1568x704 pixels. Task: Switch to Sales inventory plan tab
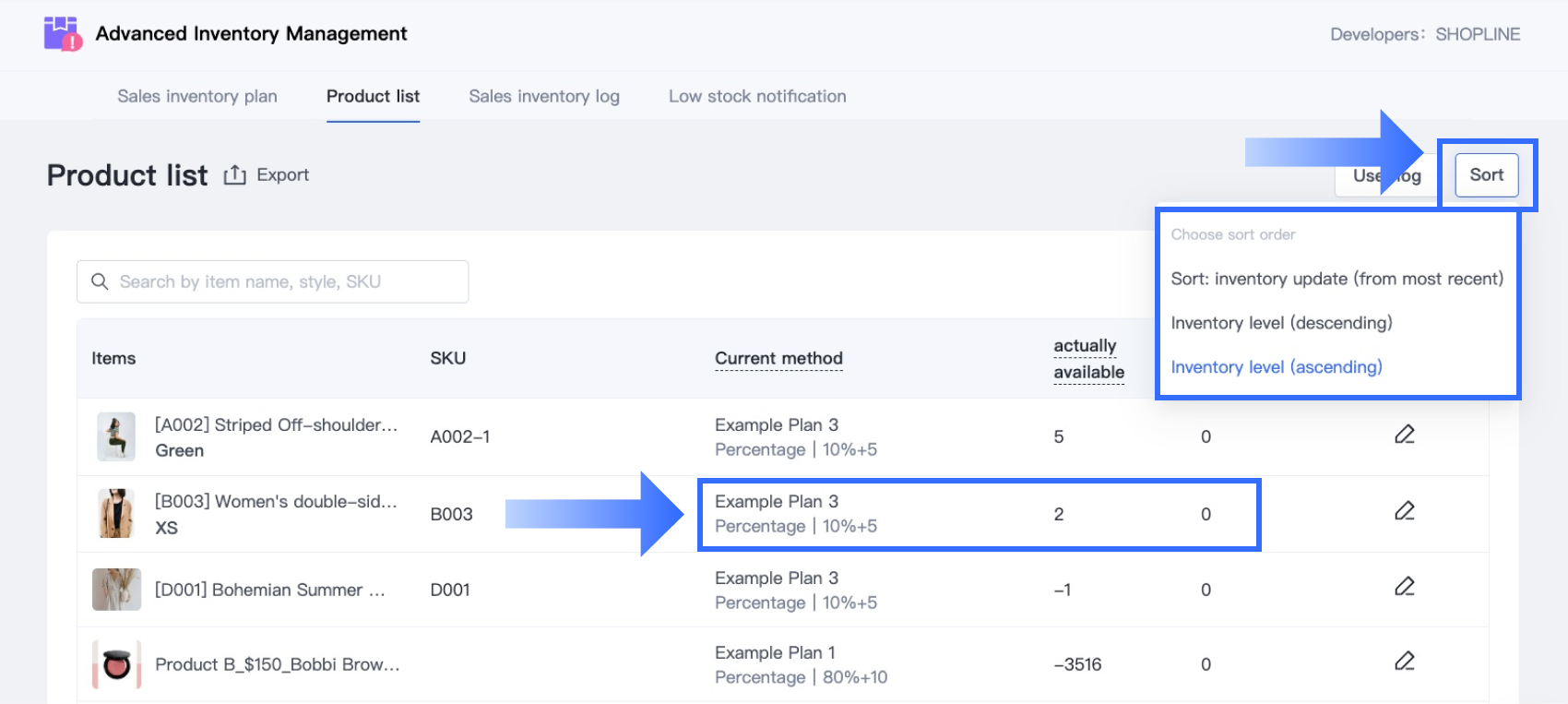pyautogui.click(x=197, y=96)
